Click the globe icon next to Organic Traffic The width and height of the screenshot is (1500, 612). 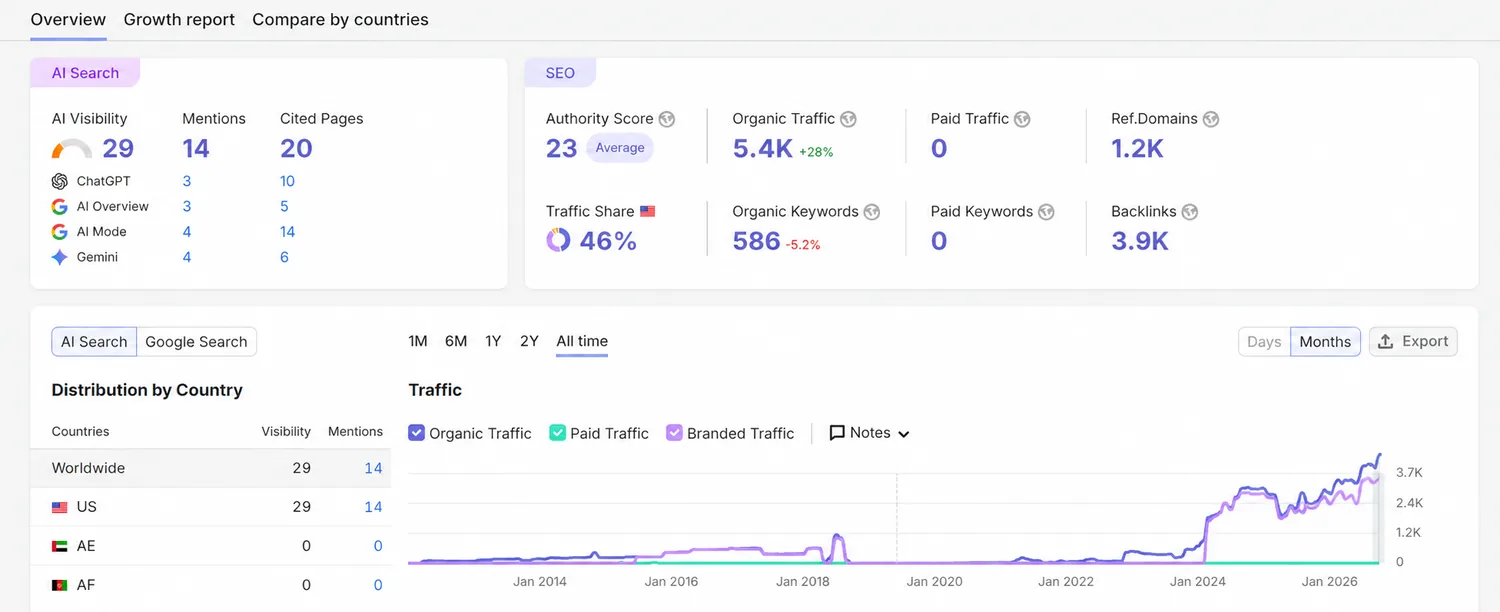(x=848, y=119)
